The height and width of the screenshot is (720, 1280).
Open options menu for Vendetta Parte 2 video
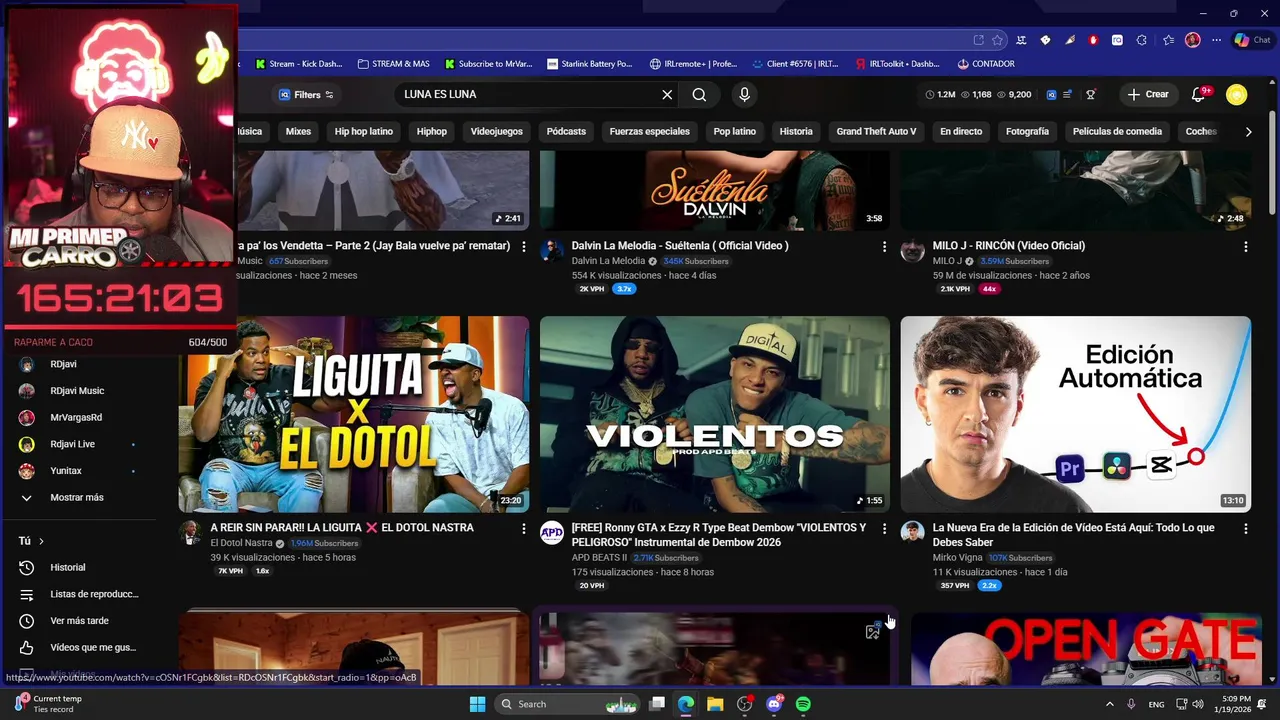pyautogui.click(x=523, y=246)
